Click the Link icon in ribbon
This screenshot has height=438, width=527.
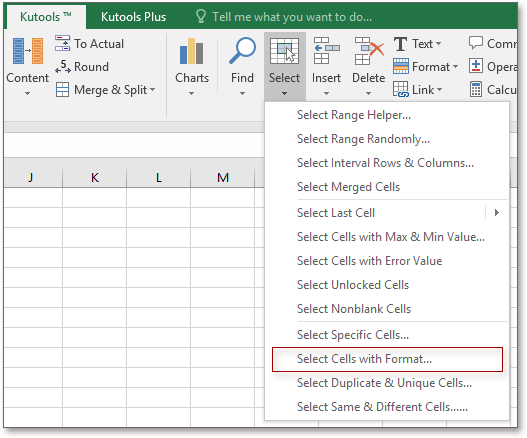click(x=401, y=89)
